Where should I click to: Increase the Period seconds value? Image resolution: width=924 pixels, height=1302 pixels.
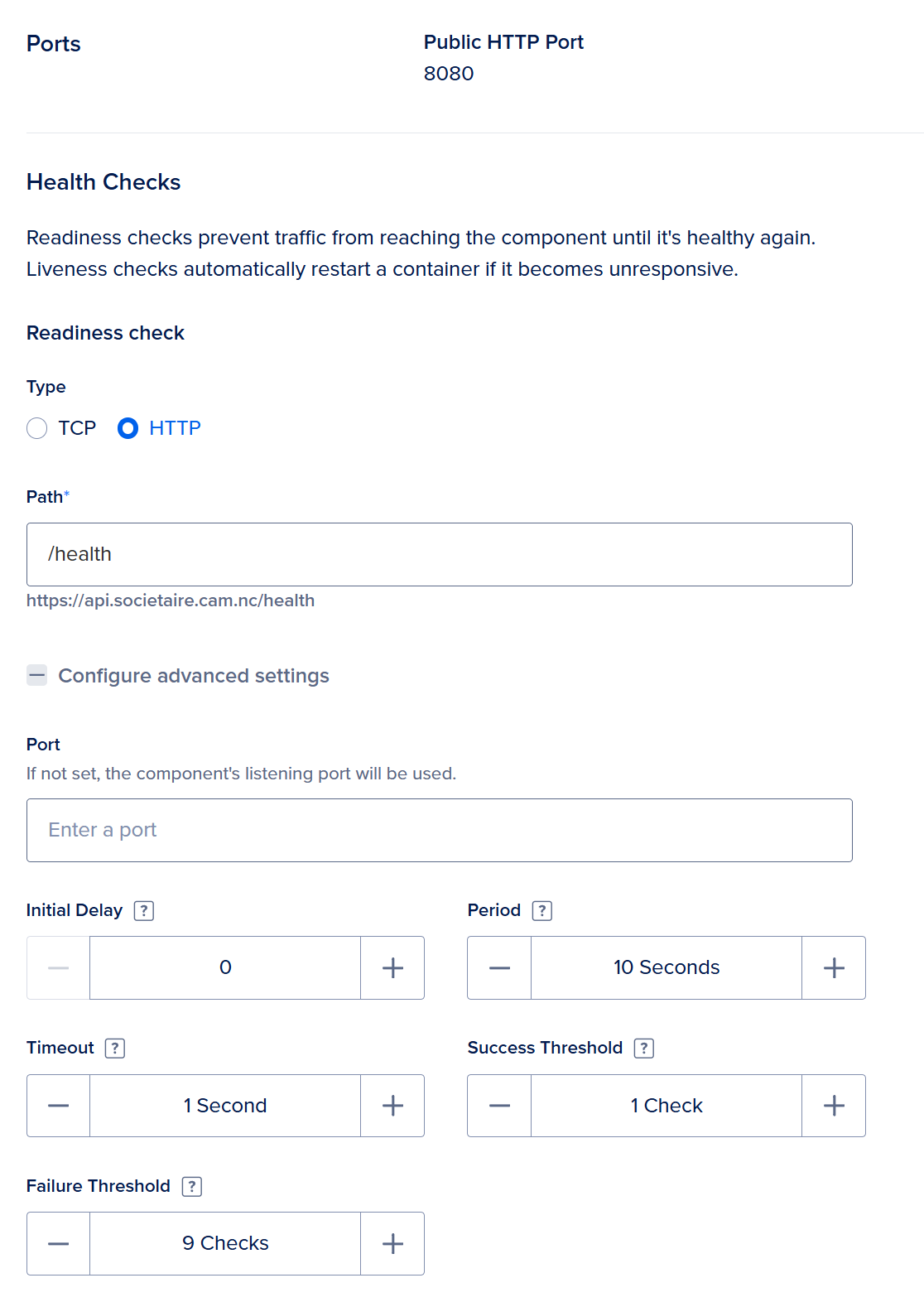coord(834,967)
